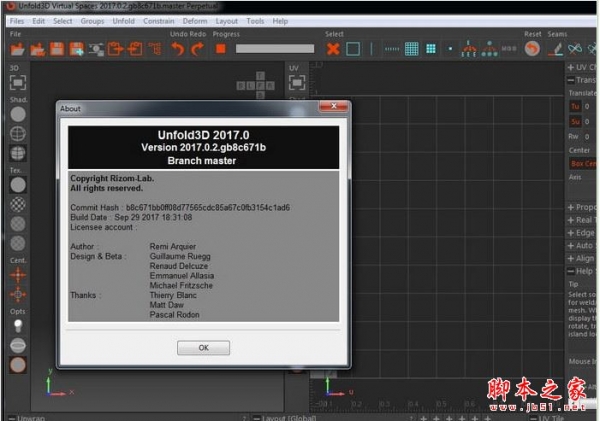The width and height of the screenshot is (600, 421).
Task: Expand the UV panel section
Action: coord(571,67)
